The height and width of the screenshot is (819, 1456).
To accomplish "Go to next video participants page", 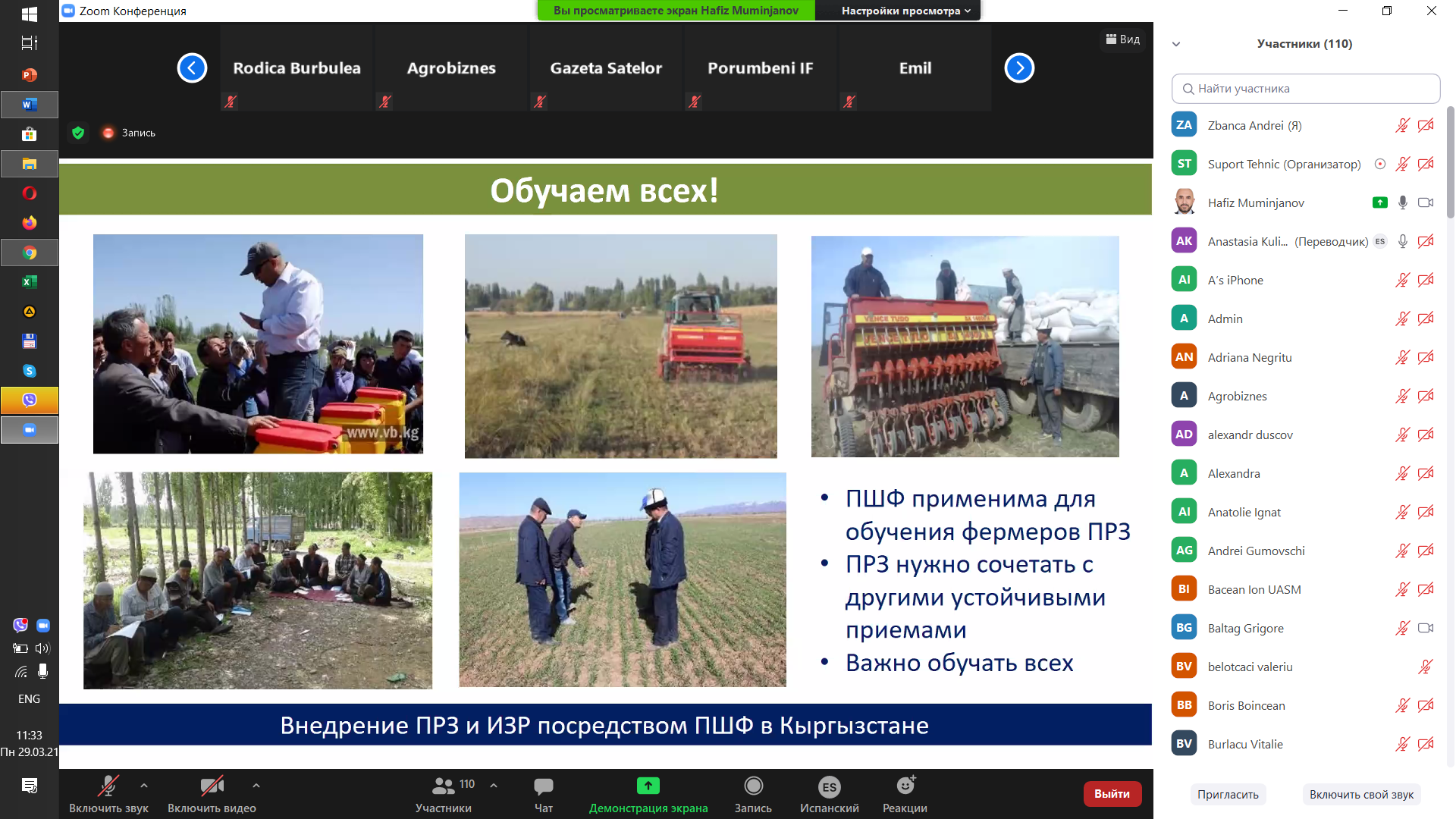I will click(x=1019, y=68).
